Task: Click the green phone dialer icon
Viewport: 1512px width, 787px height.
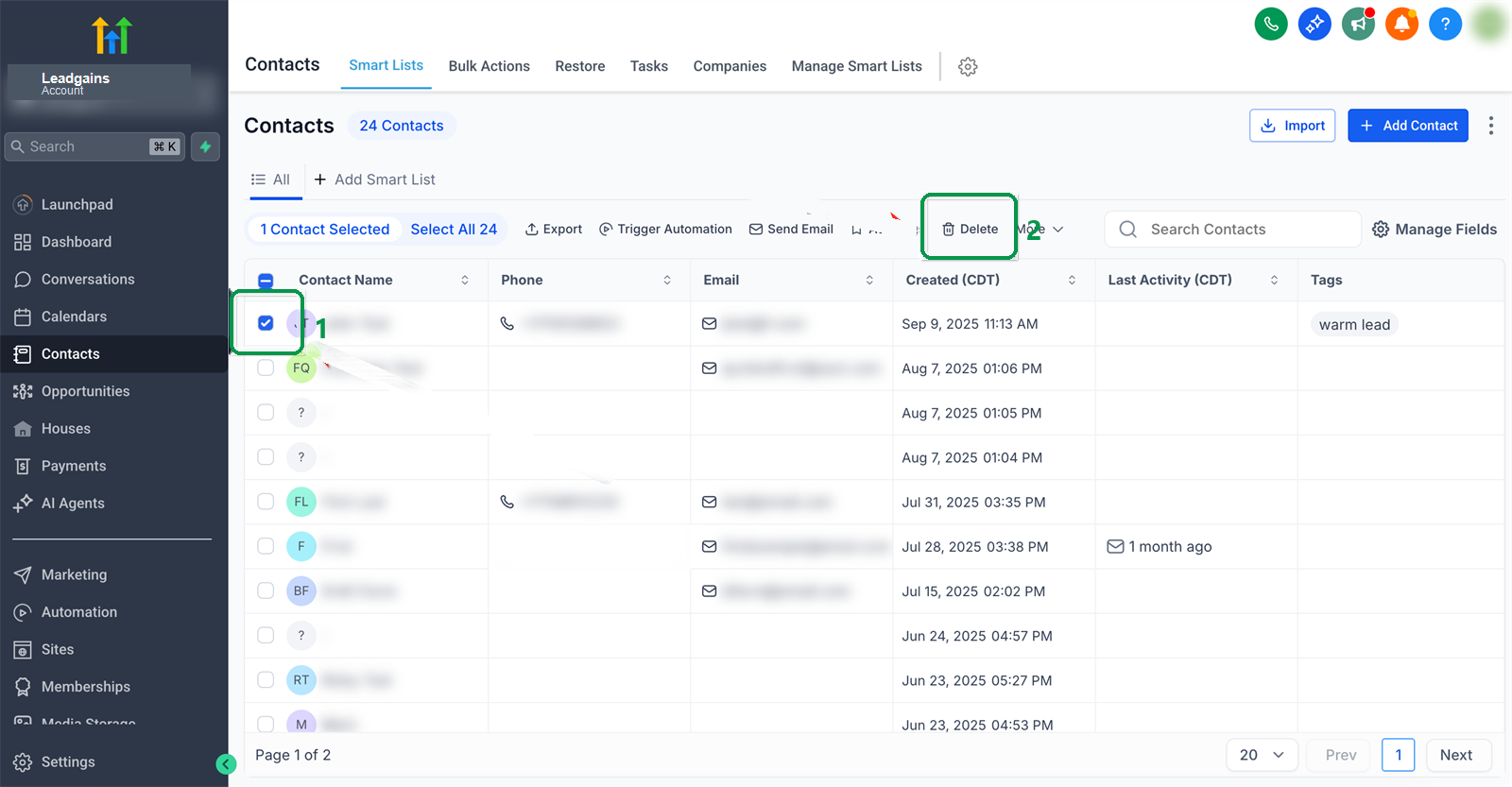Action: 1271,24
